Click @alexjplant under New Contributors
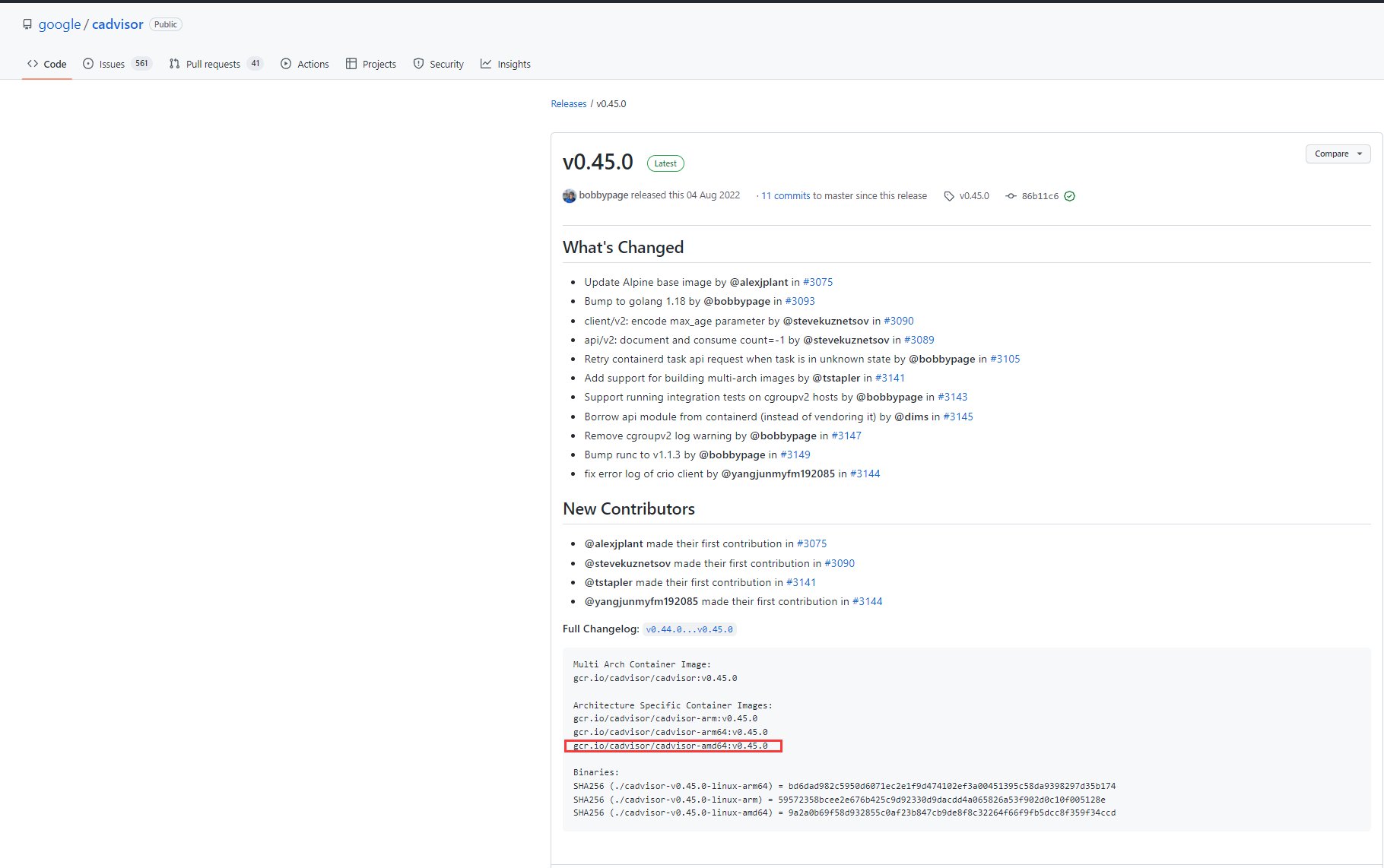Image resolution: width=1384 pixels, height=868 pixels. pyautogui.click(x=614, y=543)
